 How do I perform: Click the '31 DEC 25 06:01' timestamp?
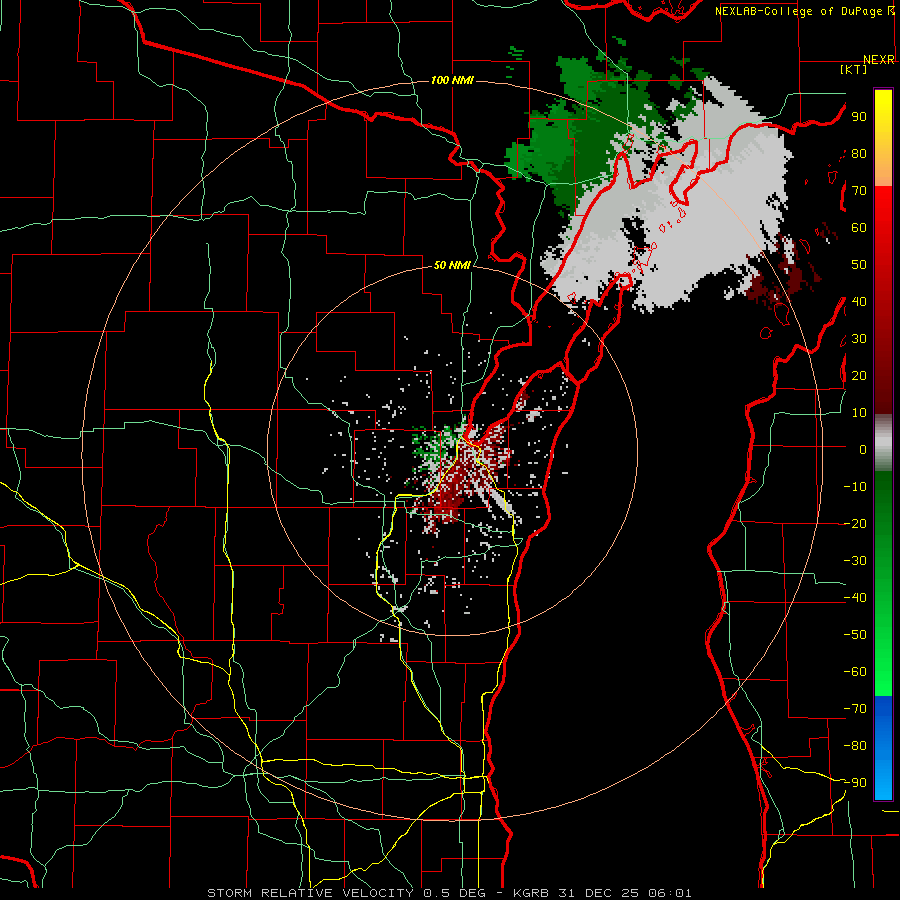pyautogui.click(x=624, y=893)
